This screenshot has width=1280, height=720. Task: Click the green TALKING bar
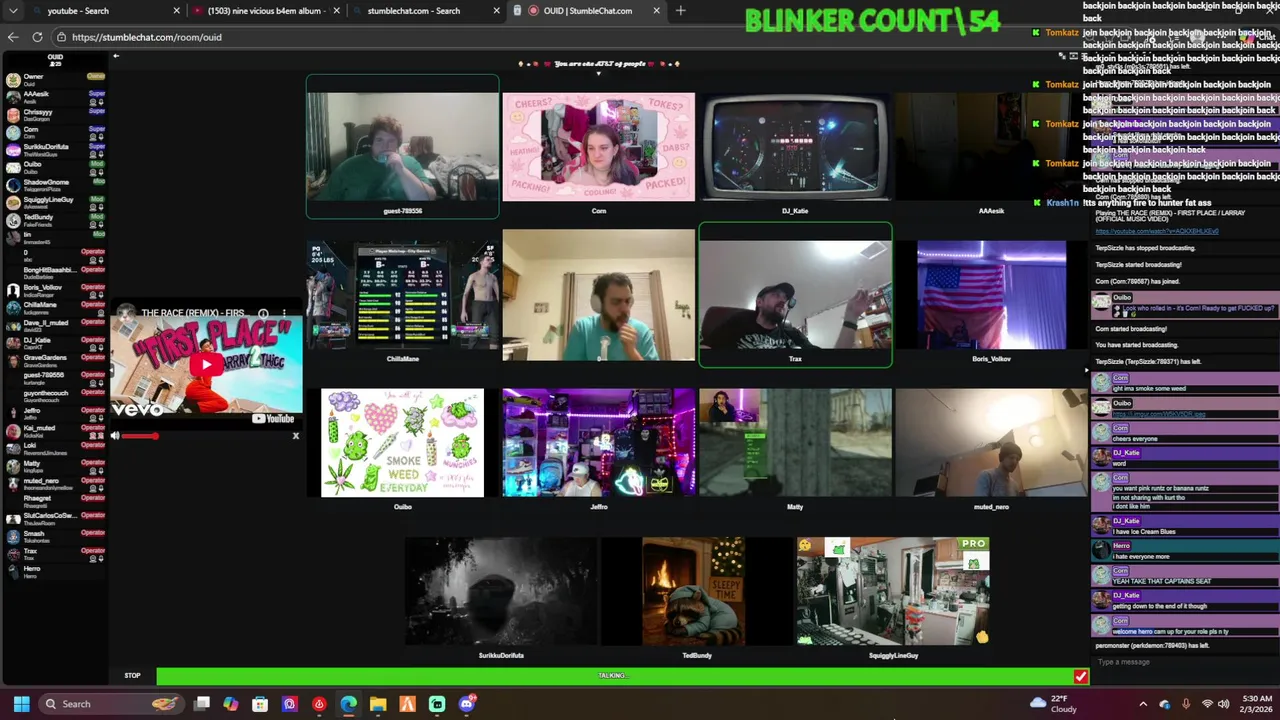click(613, 676)
